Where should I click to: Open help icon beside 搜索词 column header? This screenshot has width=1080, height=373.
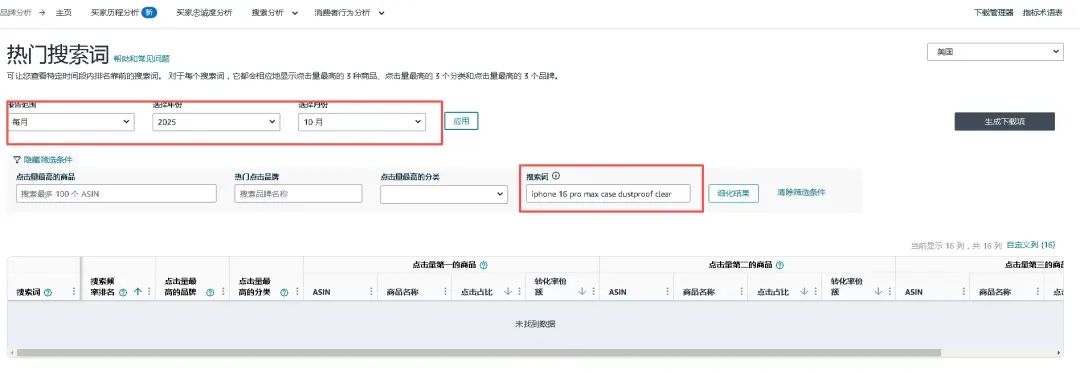click(48, 292)
